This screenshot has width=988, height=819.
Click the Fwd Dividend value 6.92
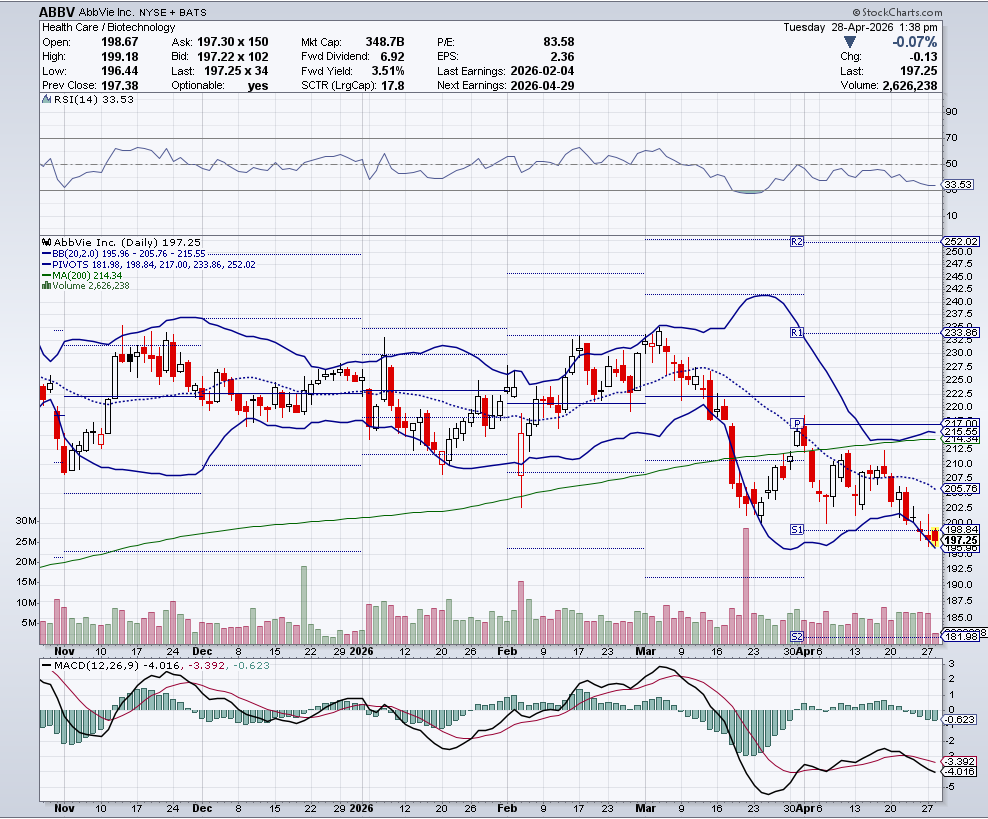pyautogui.click(x=392, y=56)
